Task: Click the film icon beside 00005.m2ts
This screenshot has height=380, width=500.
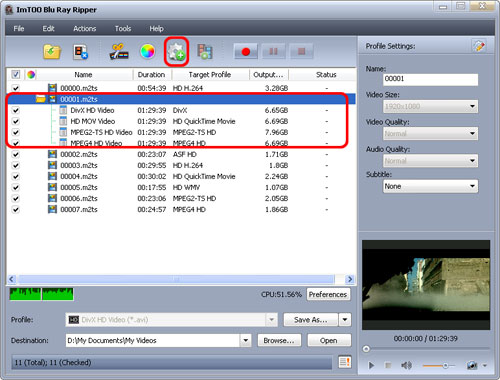Action: 52,187
